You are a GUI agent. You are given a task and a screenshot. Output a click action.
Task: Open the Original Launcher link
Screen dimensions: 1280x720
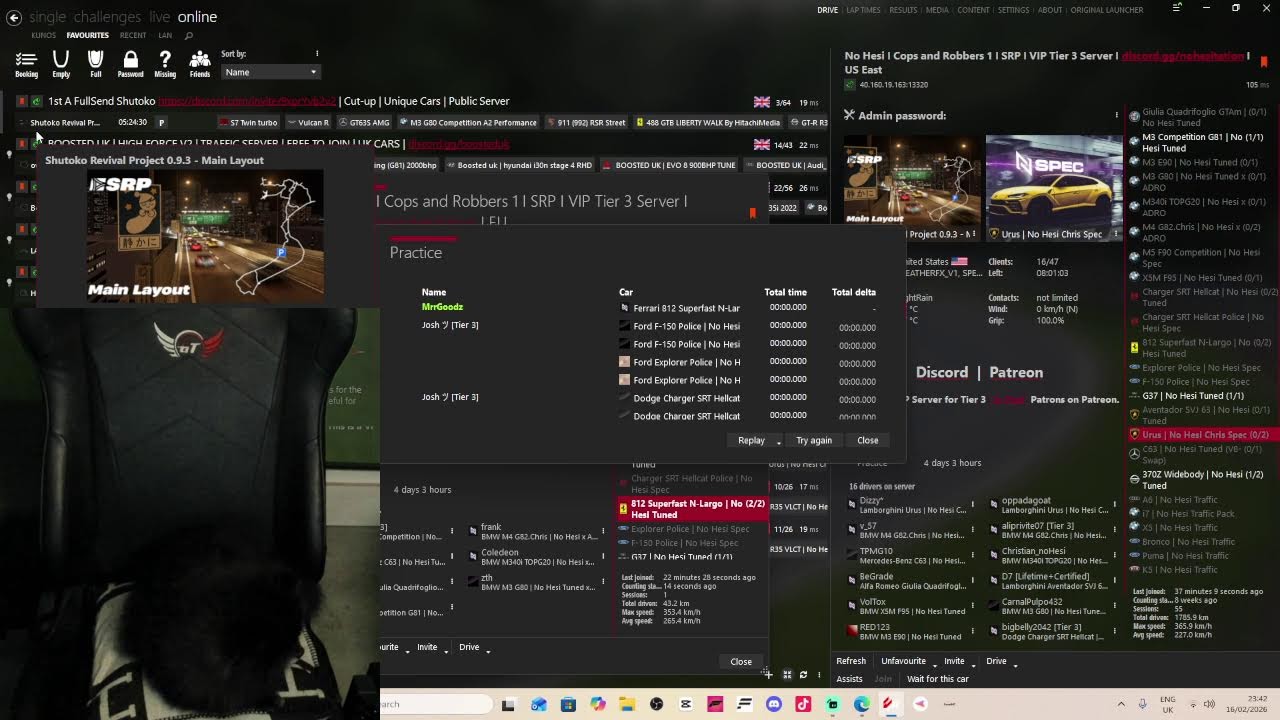pyautogui.click(x=1107, y=10)
